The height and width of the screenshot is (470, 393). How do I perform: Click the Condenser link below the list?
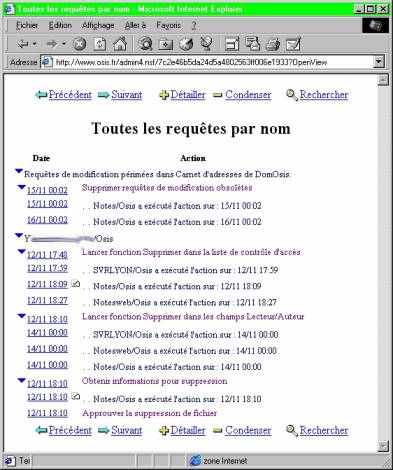248,430
